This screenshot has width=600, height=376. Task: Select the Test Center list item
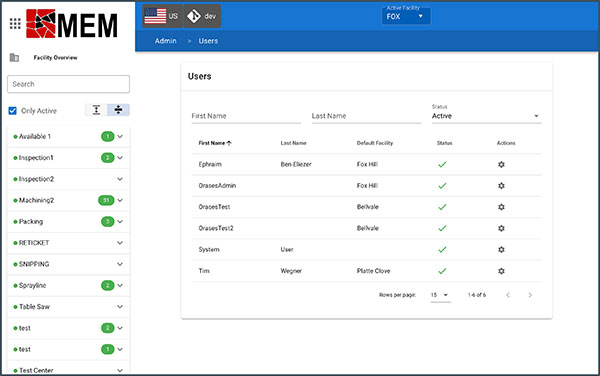point(68,370)
